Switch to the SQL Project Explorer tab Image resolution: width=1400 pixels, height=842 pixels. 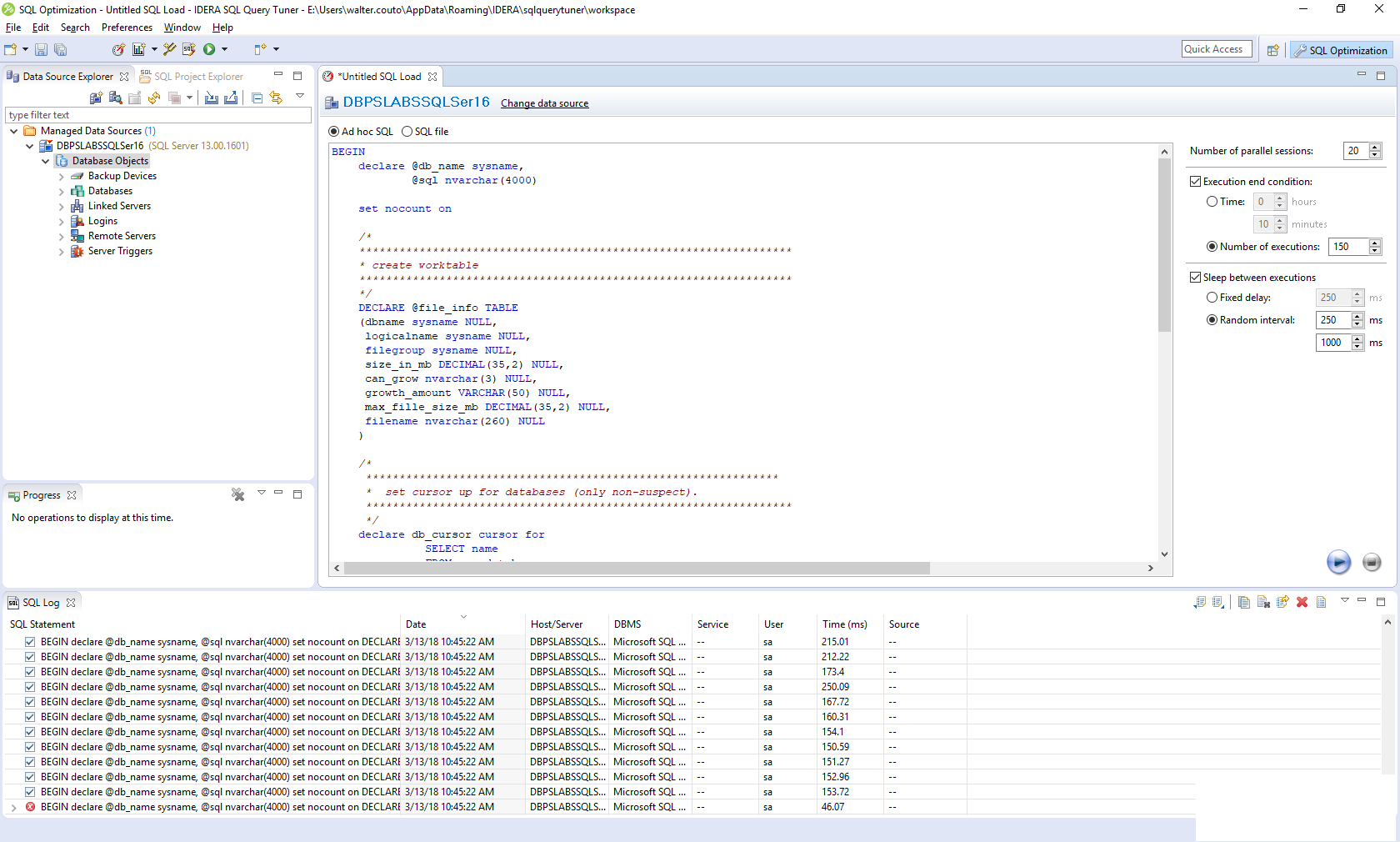point(192,77)
